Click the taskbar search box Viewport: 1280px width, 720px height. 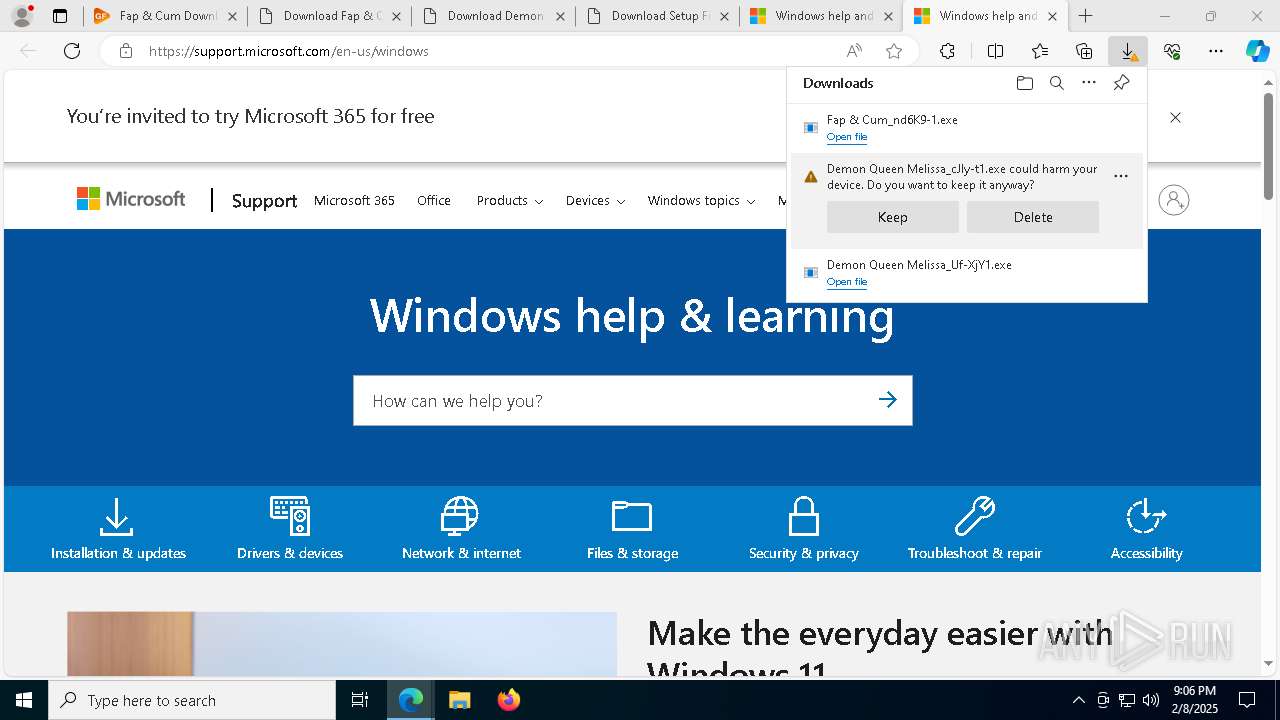(x=192, y=700)
